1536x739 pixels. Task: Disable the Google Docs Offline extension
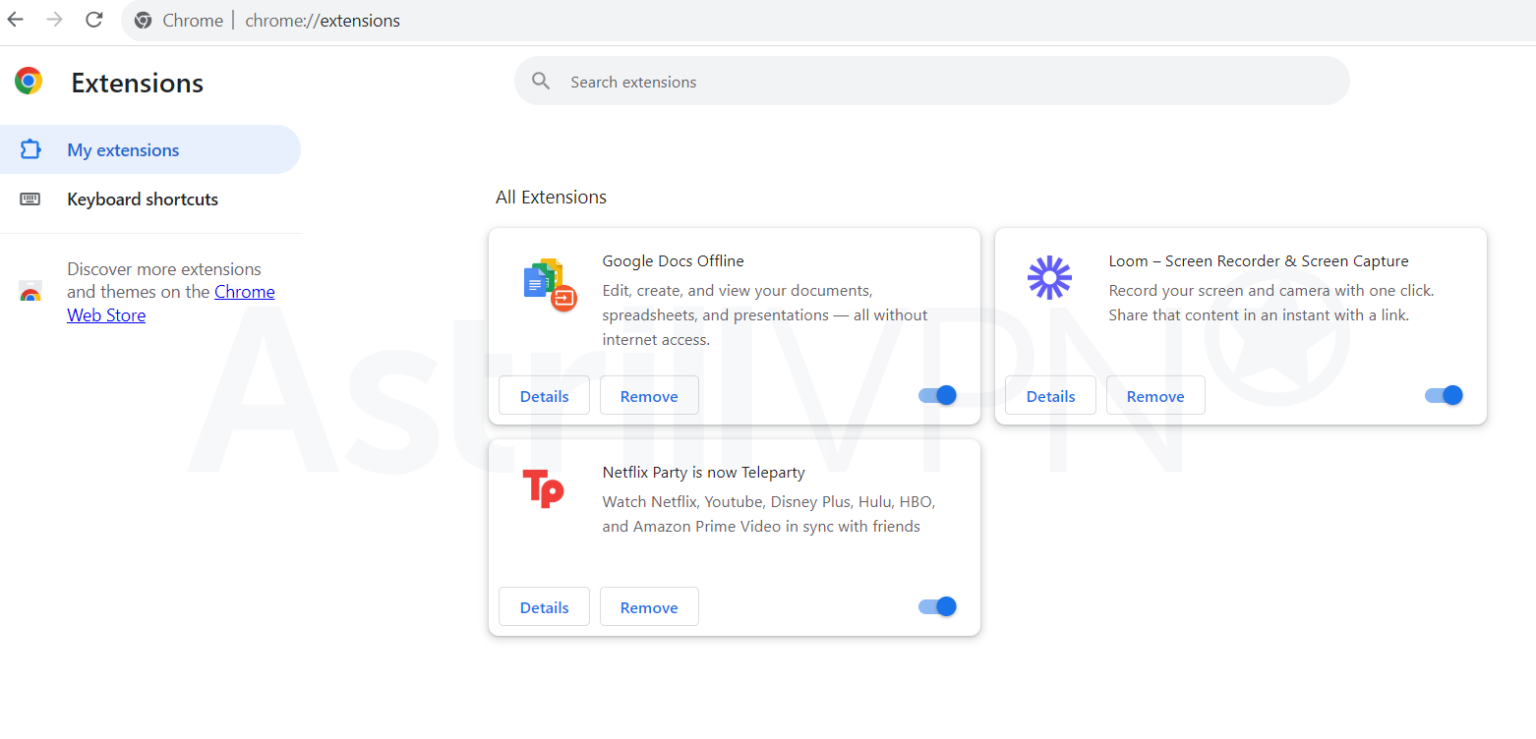tap(936, 395)
